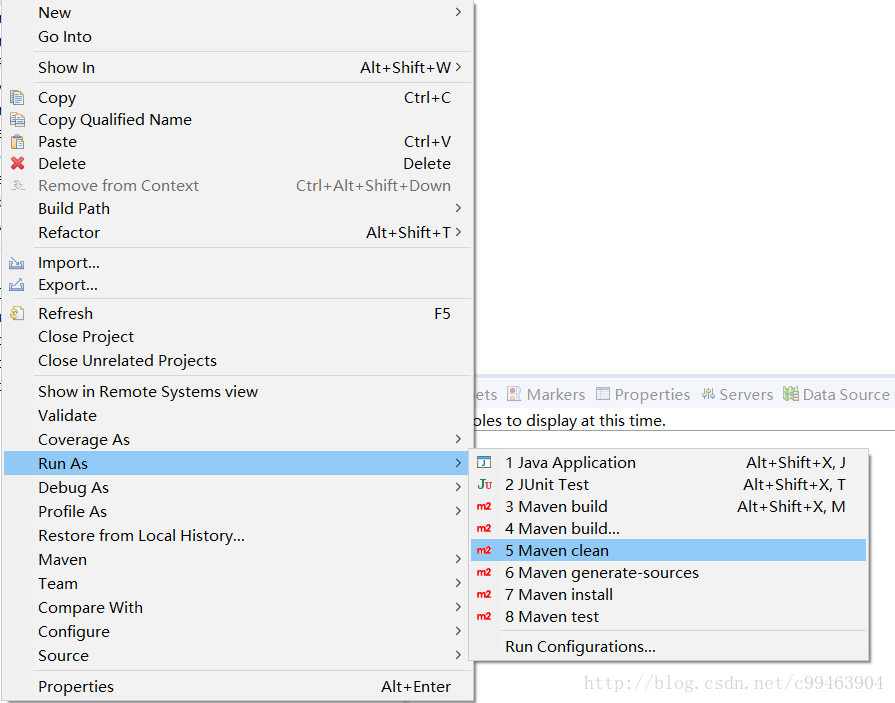
Task: Click the red Delete X icon
Action: [17, 164]
